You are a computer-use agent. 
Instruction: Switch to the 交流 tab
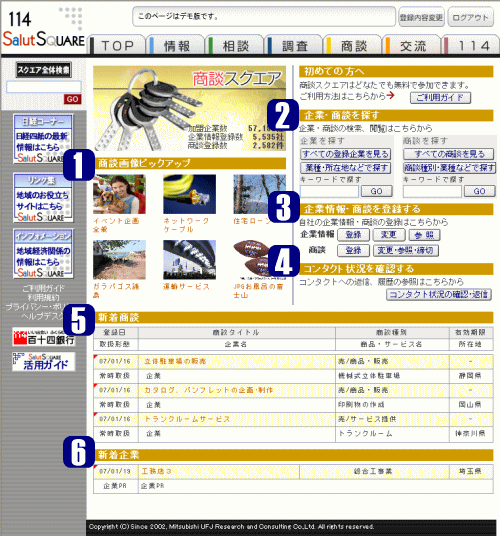pos(412,45)
